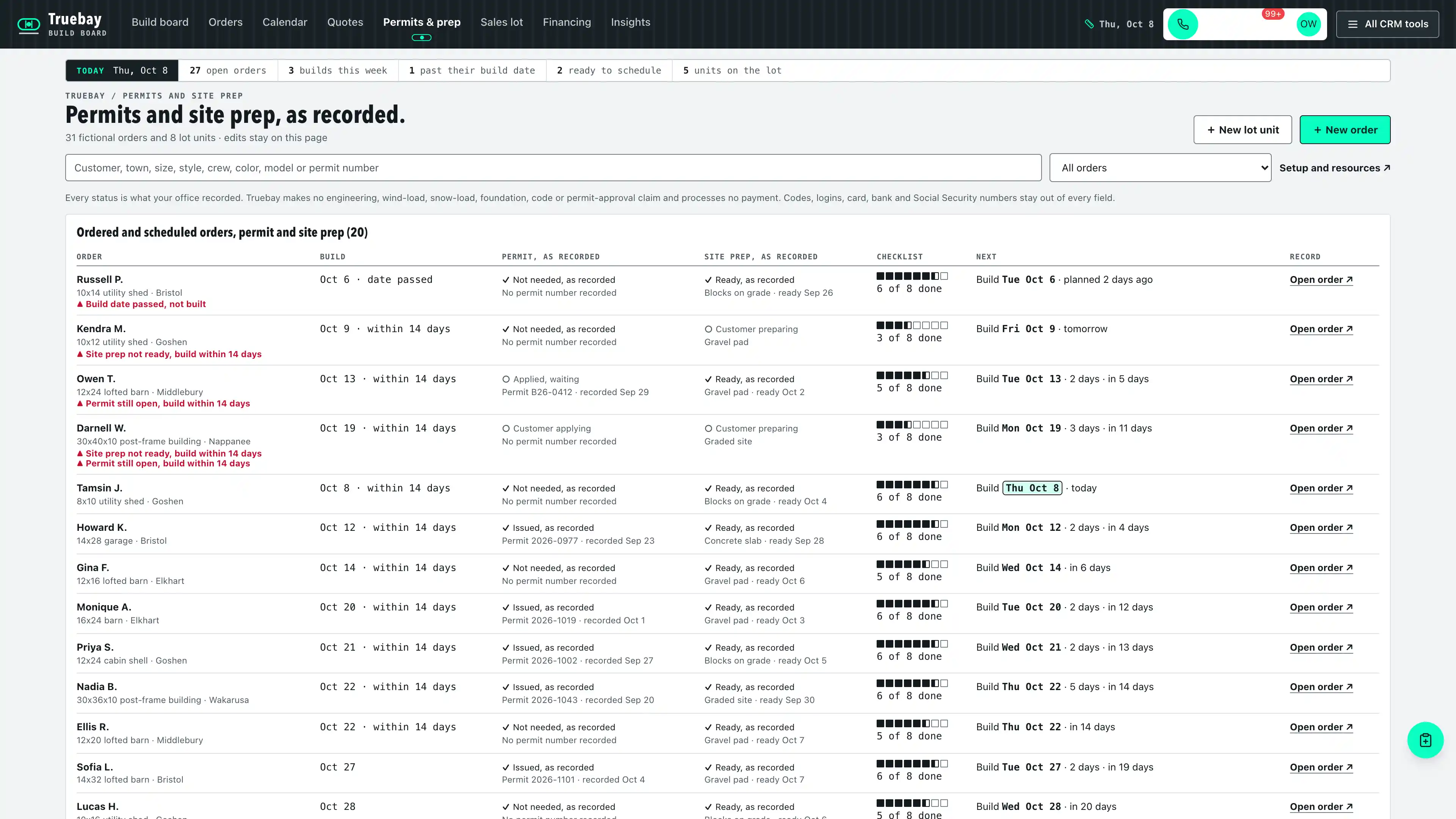1456x819 pixels.
Task: Open order record for Monique A.
Action: [1321, 607]
